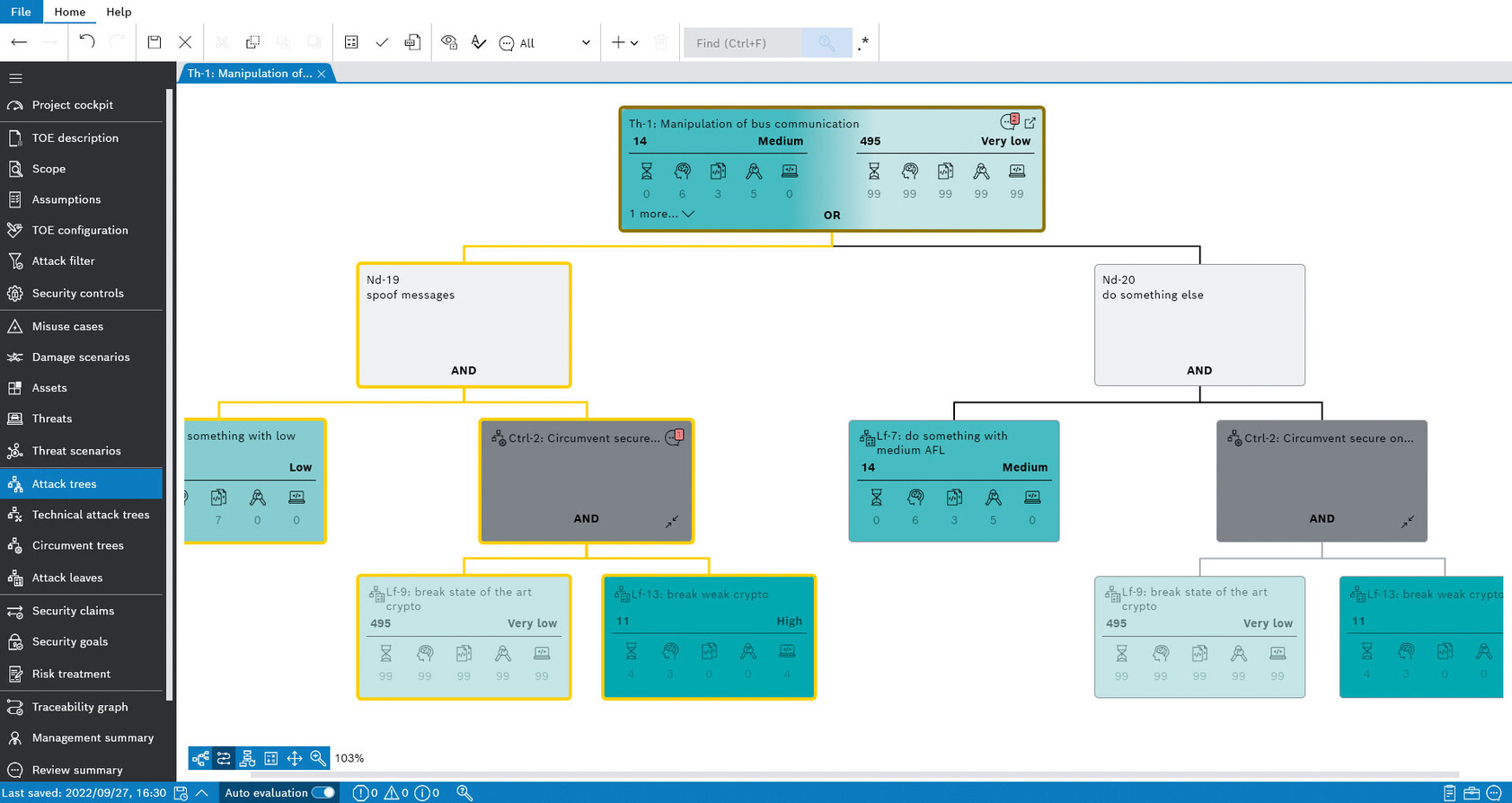
Task: Open the File menu
Action: [x=21, y=12]
